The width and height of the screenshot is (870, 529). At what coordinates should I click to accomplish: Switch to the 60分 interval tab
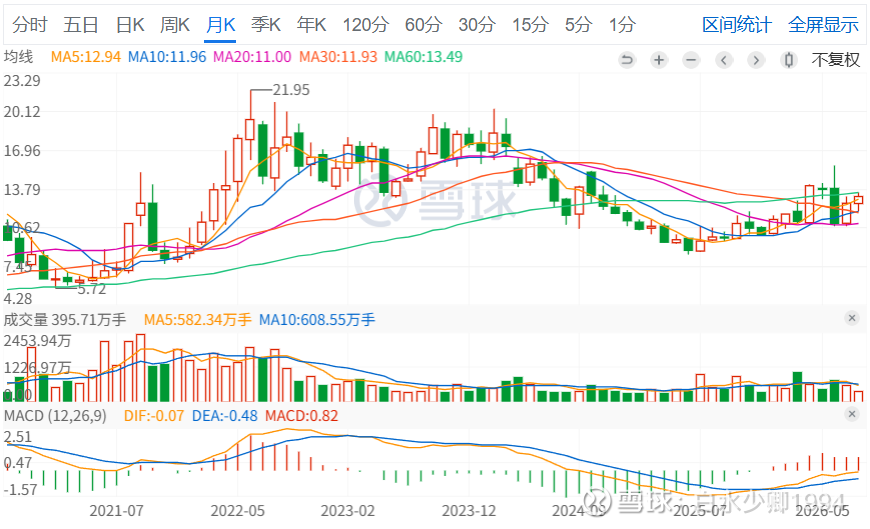click(423, 25)
